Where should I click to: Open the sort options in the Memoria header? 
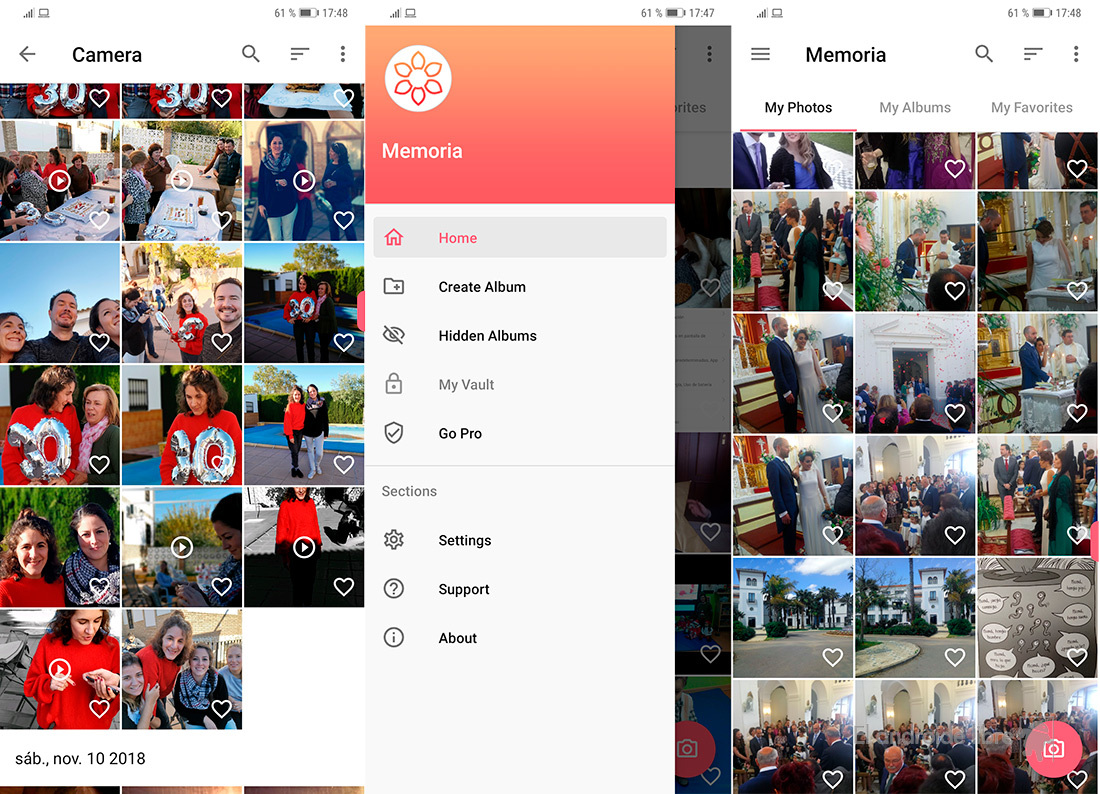click(x=1033, y=55)
